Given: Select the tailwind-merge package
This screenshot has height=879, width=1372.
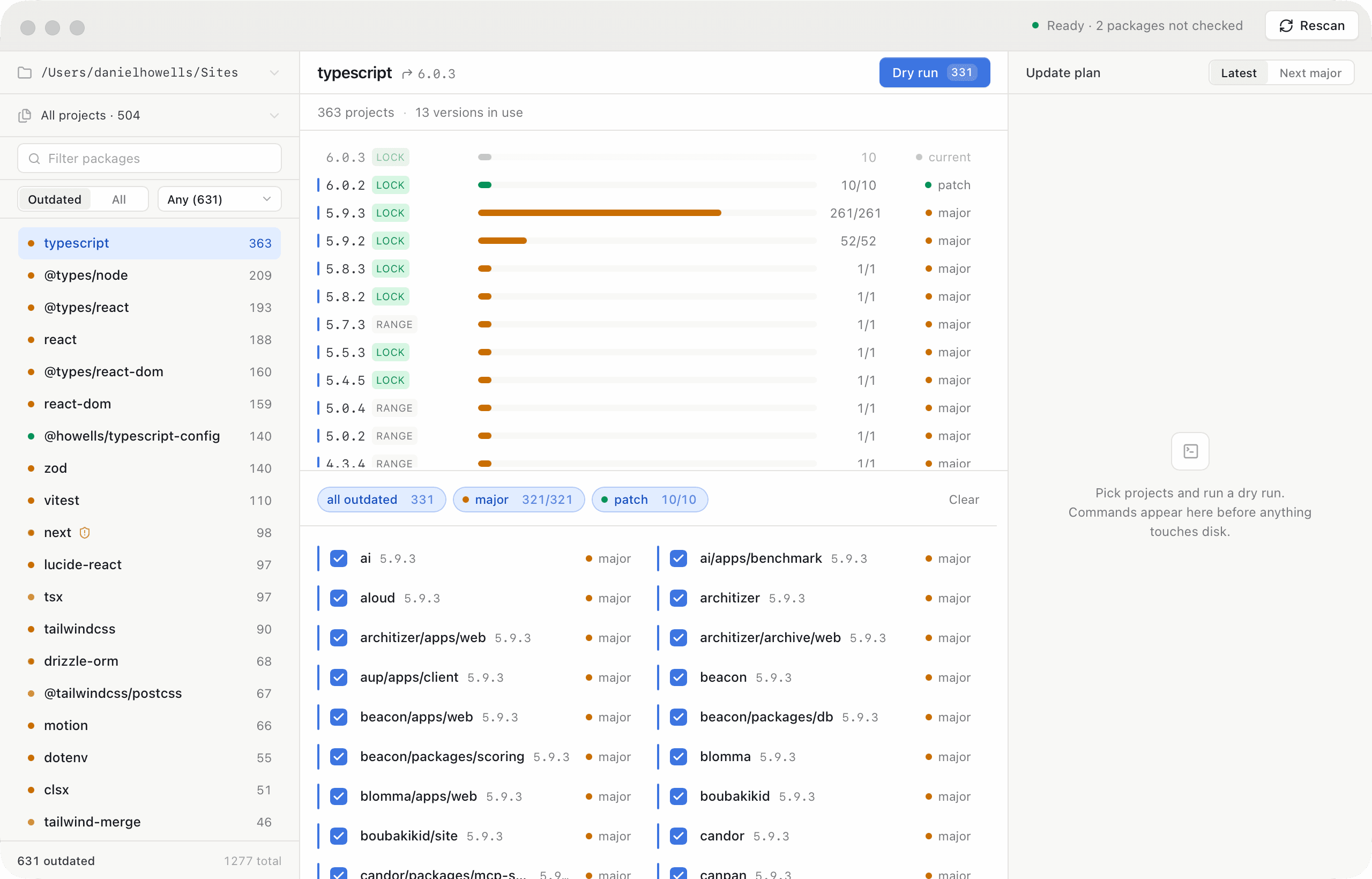Looking at the screenshot, I should (x=150, y=822).
